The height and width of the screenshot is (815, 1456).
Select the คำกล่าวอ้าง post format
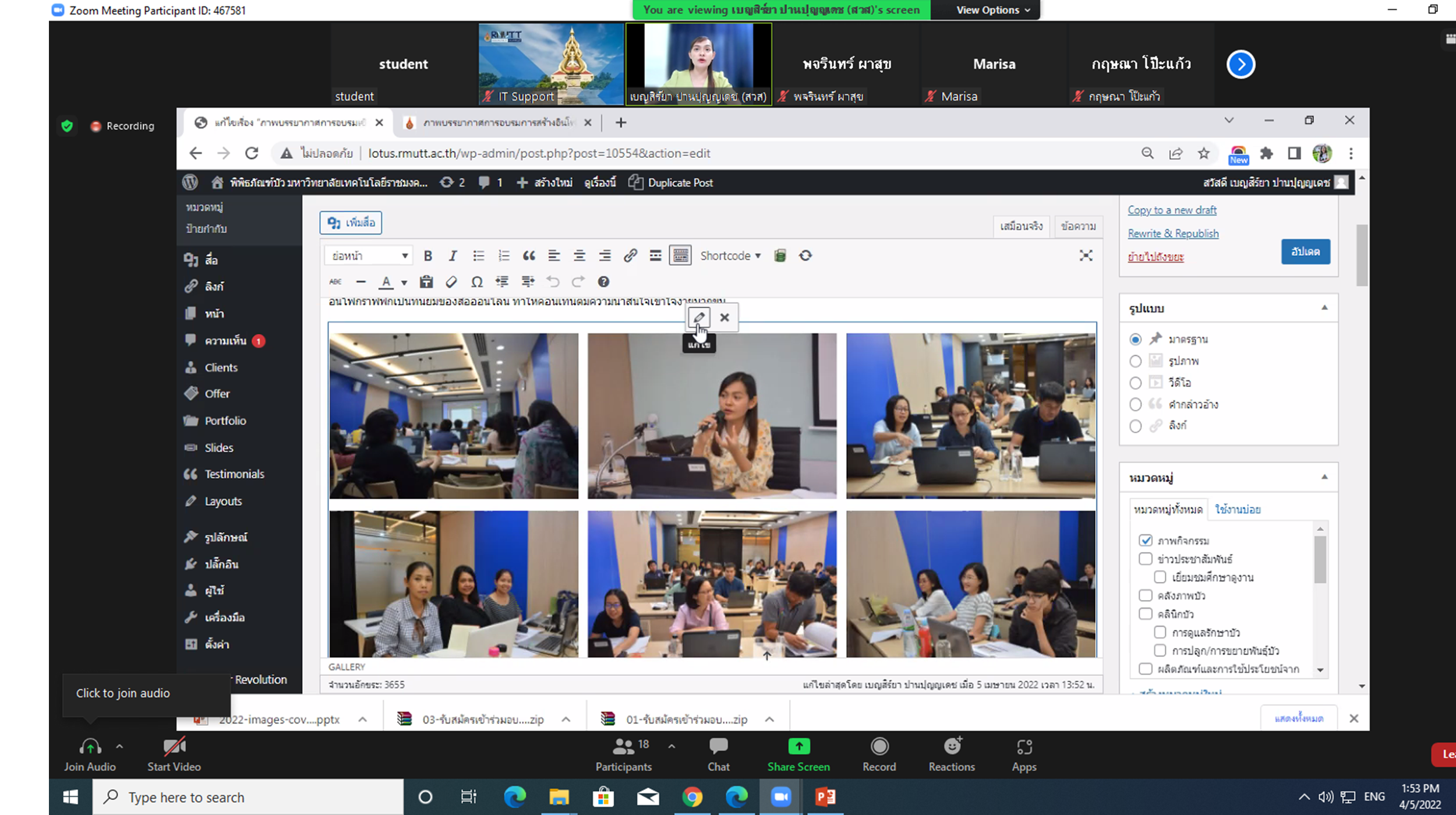1135,404
